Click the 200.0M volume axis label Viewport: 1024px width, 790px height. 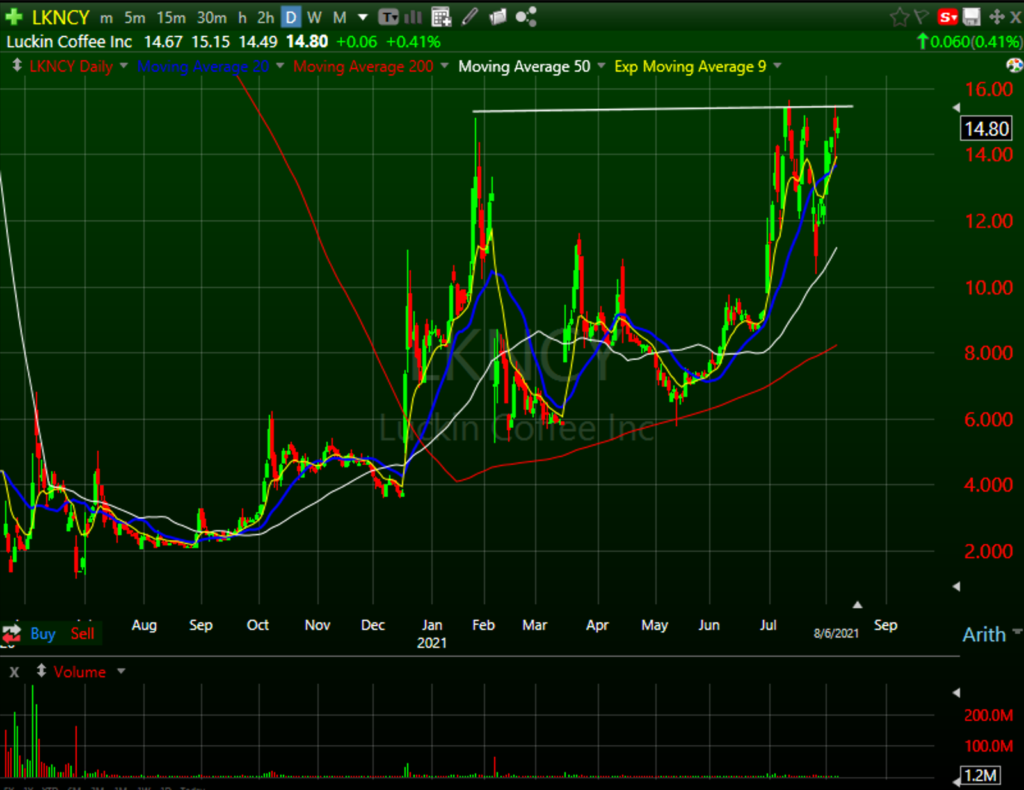pos(988,716)
